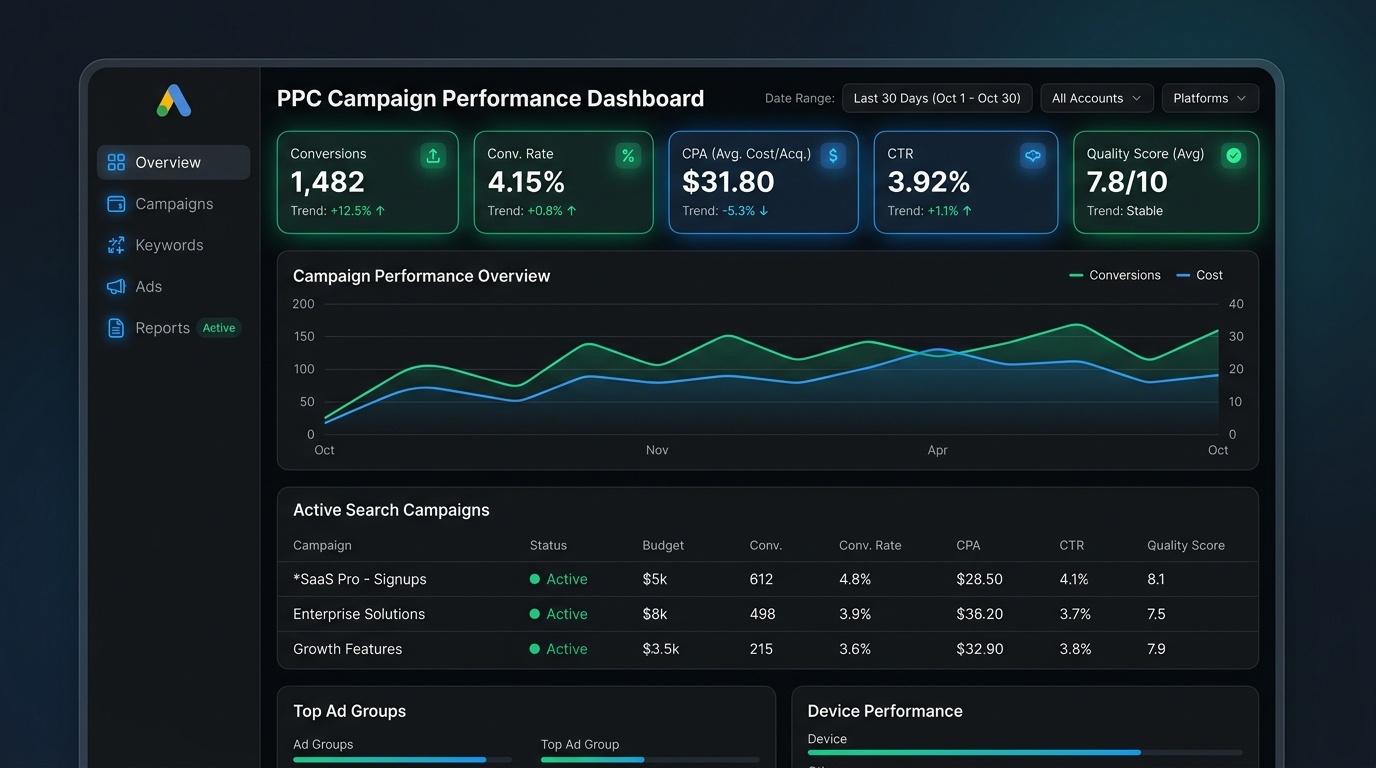Sort by the CTR column header

1072,545
